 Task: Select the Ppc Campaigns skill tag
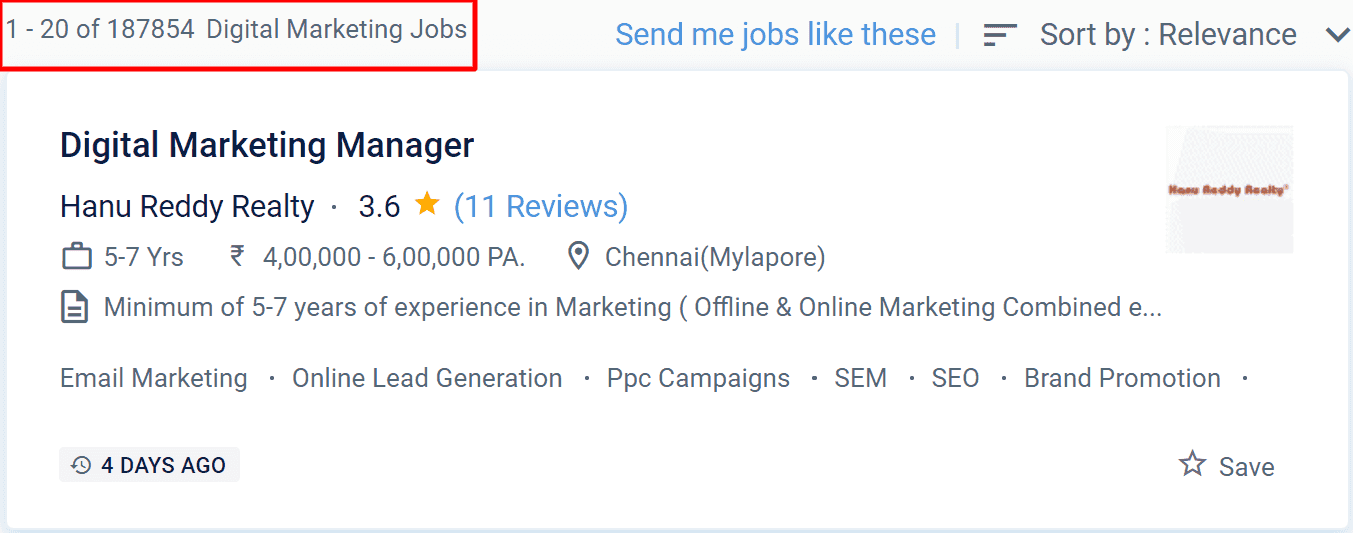(x=698, y=379)
